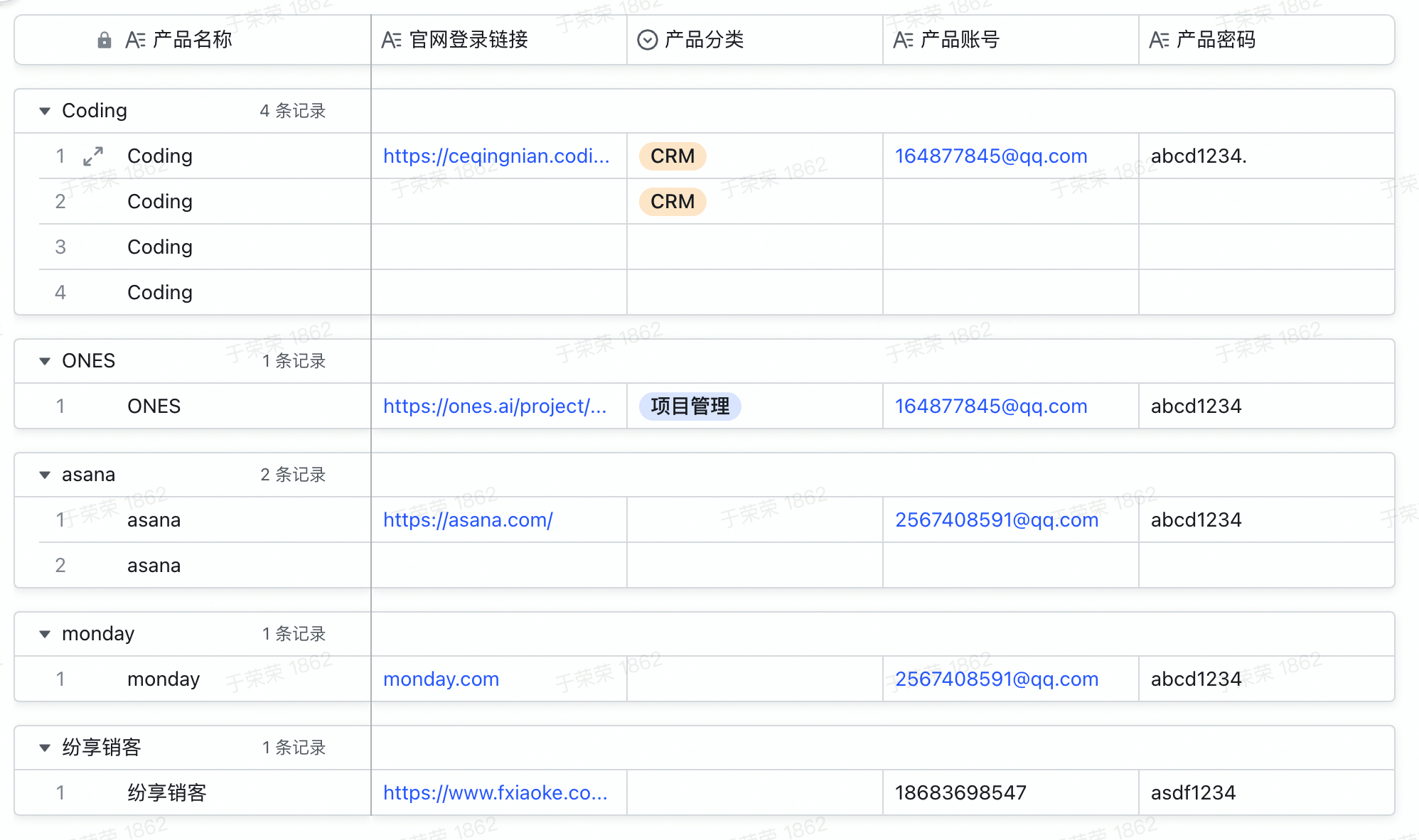Select the account cell 18683698547
Viewport: 1419px width, 840px height.
(x=1010, y=792)
